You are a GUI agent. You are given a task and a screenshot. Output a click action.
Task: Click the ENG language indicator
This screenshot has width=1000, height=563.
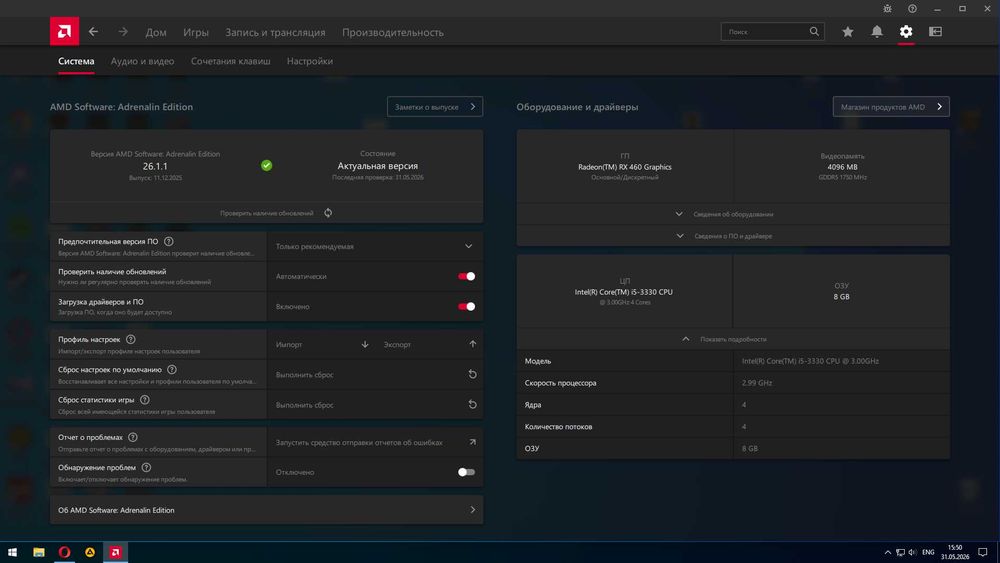(928, 552)
